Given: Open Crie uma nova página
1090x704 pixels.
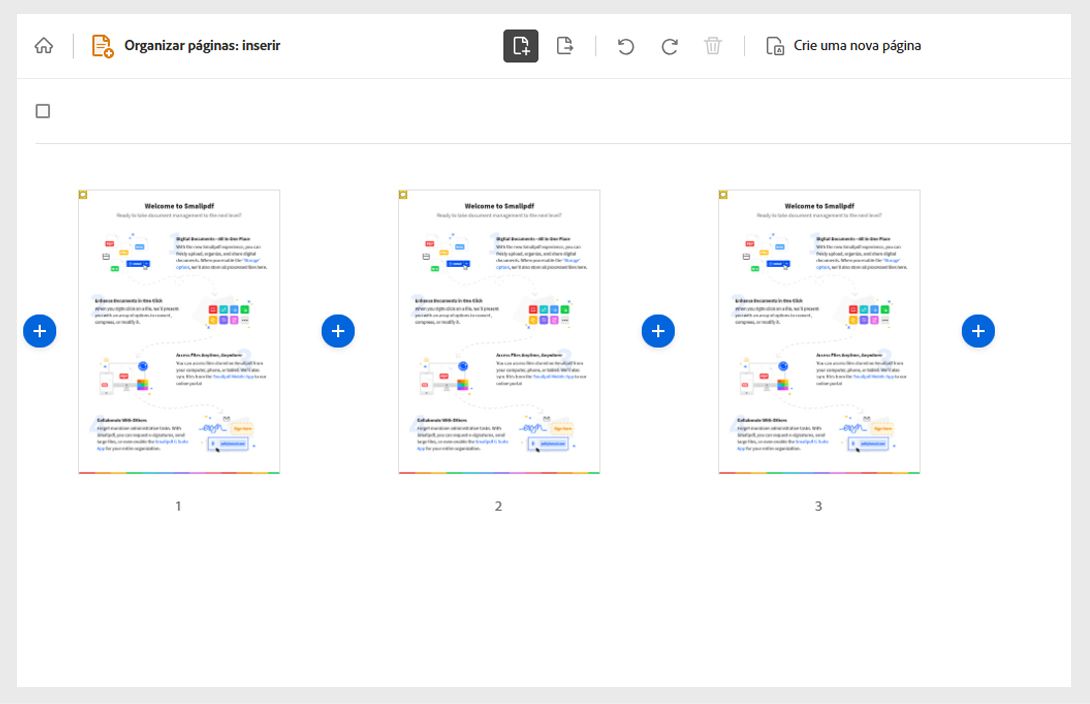Looking at the screenshot, I should pos(857,45).
